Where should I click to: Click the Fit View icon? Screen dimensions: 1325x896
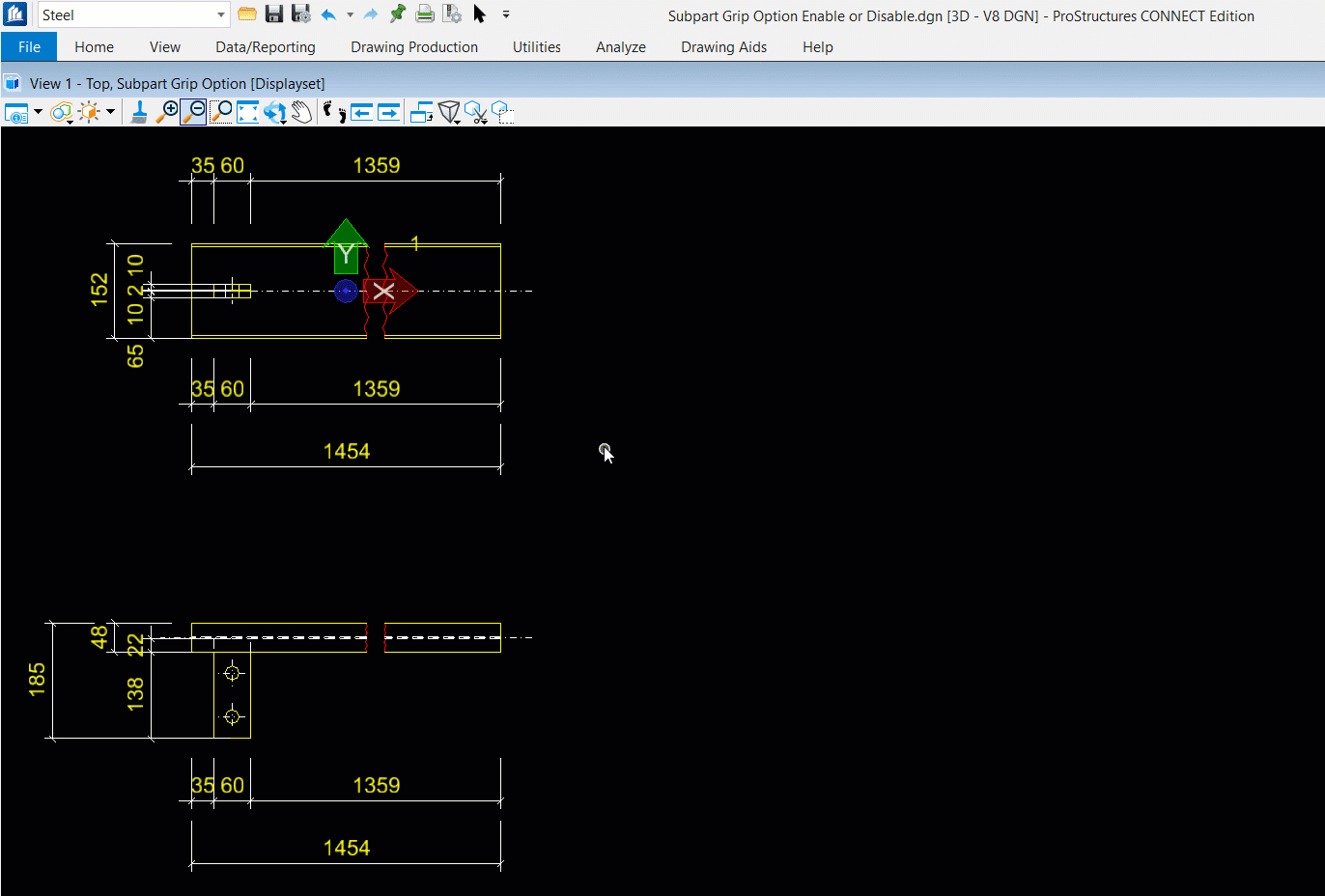pyautogui.click(x=248, y=112)
